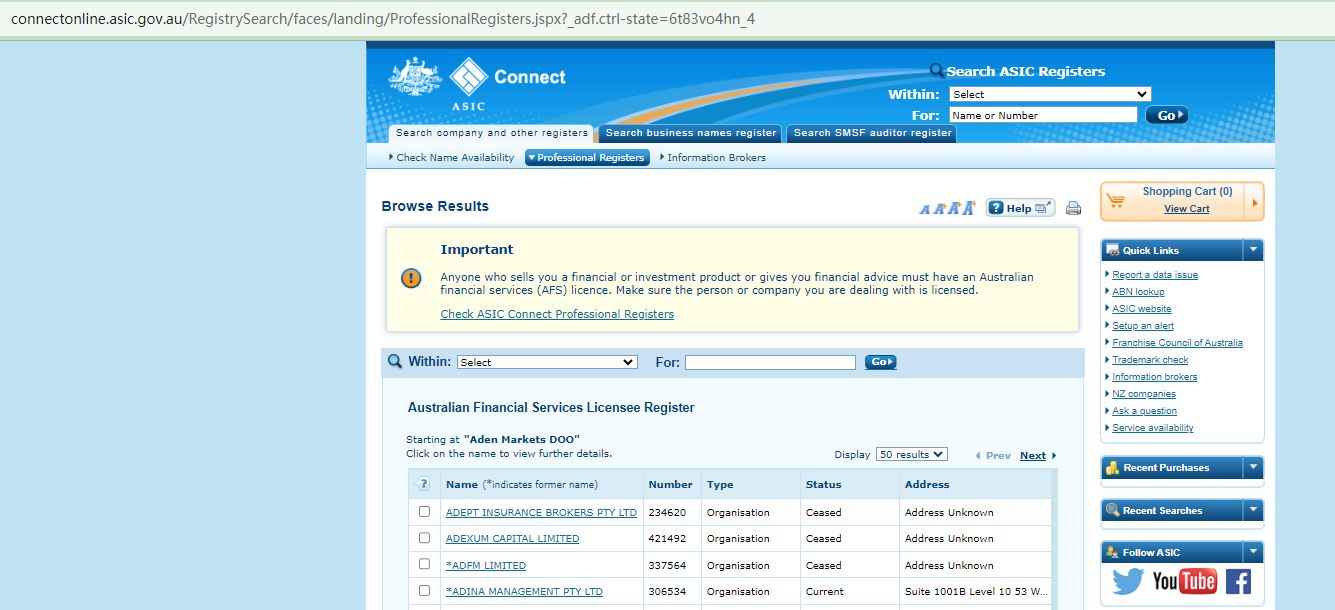Open ABN lookup link
The image size is (1335, 610).
pyautogui.click(x=1138, y=292)
